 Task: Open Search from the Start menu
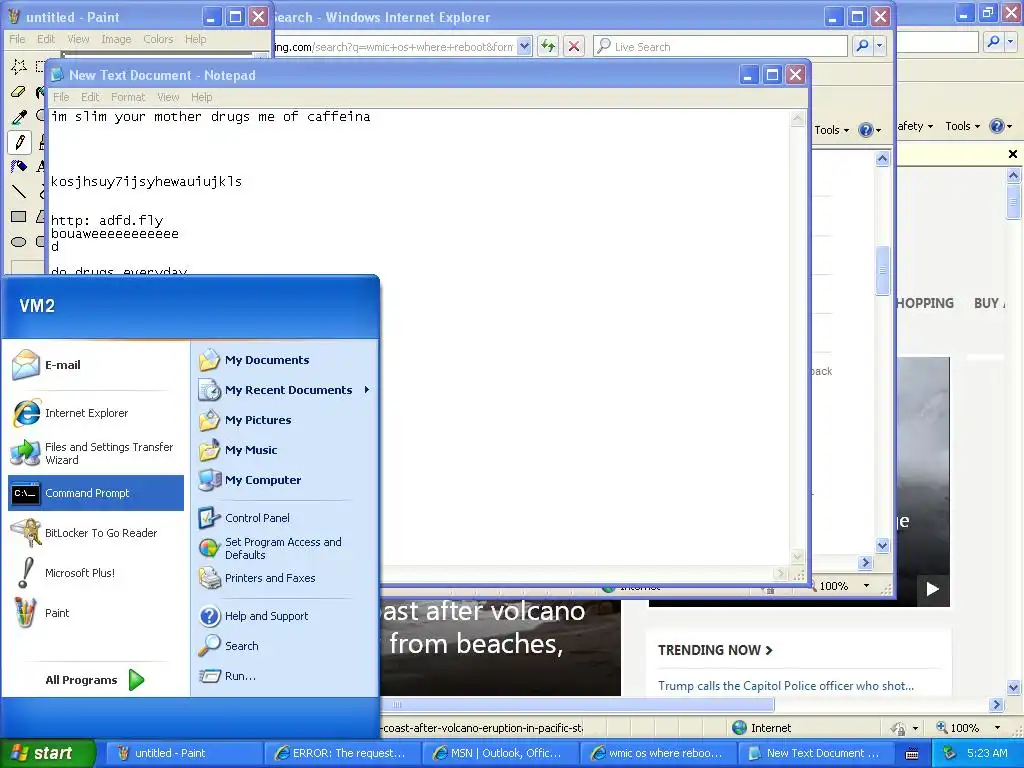click(x=285, y=646)
